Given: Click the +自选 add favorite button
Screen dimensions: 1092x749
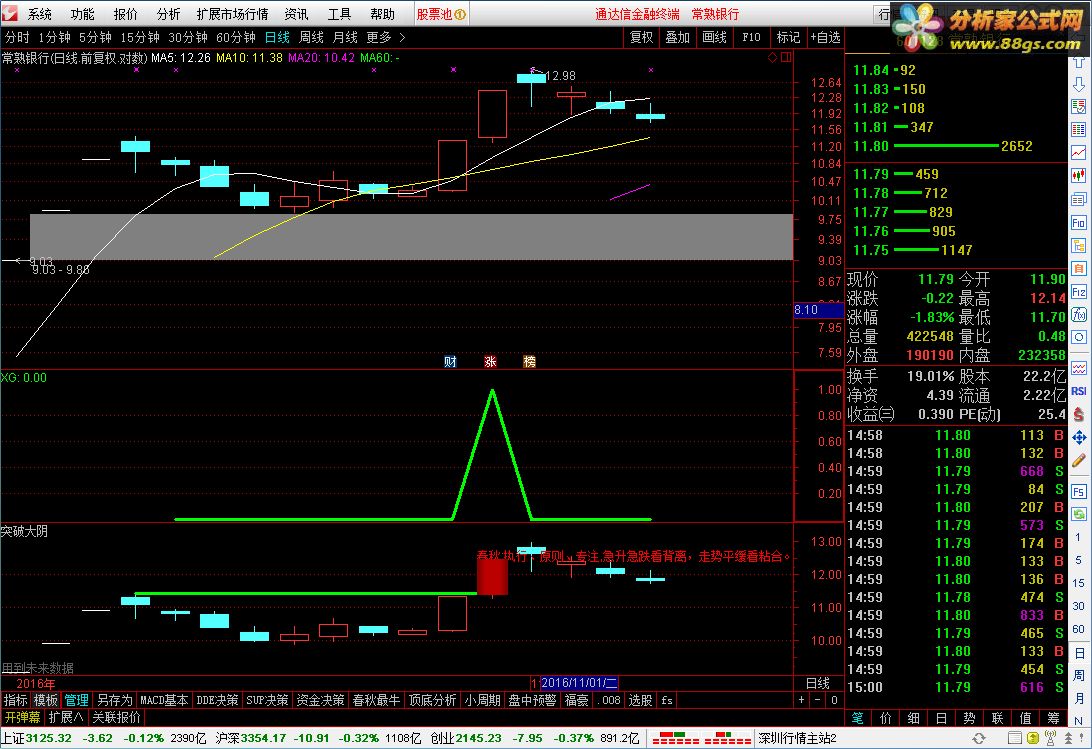Looking at the screenshot, I should tap(825, 37).
